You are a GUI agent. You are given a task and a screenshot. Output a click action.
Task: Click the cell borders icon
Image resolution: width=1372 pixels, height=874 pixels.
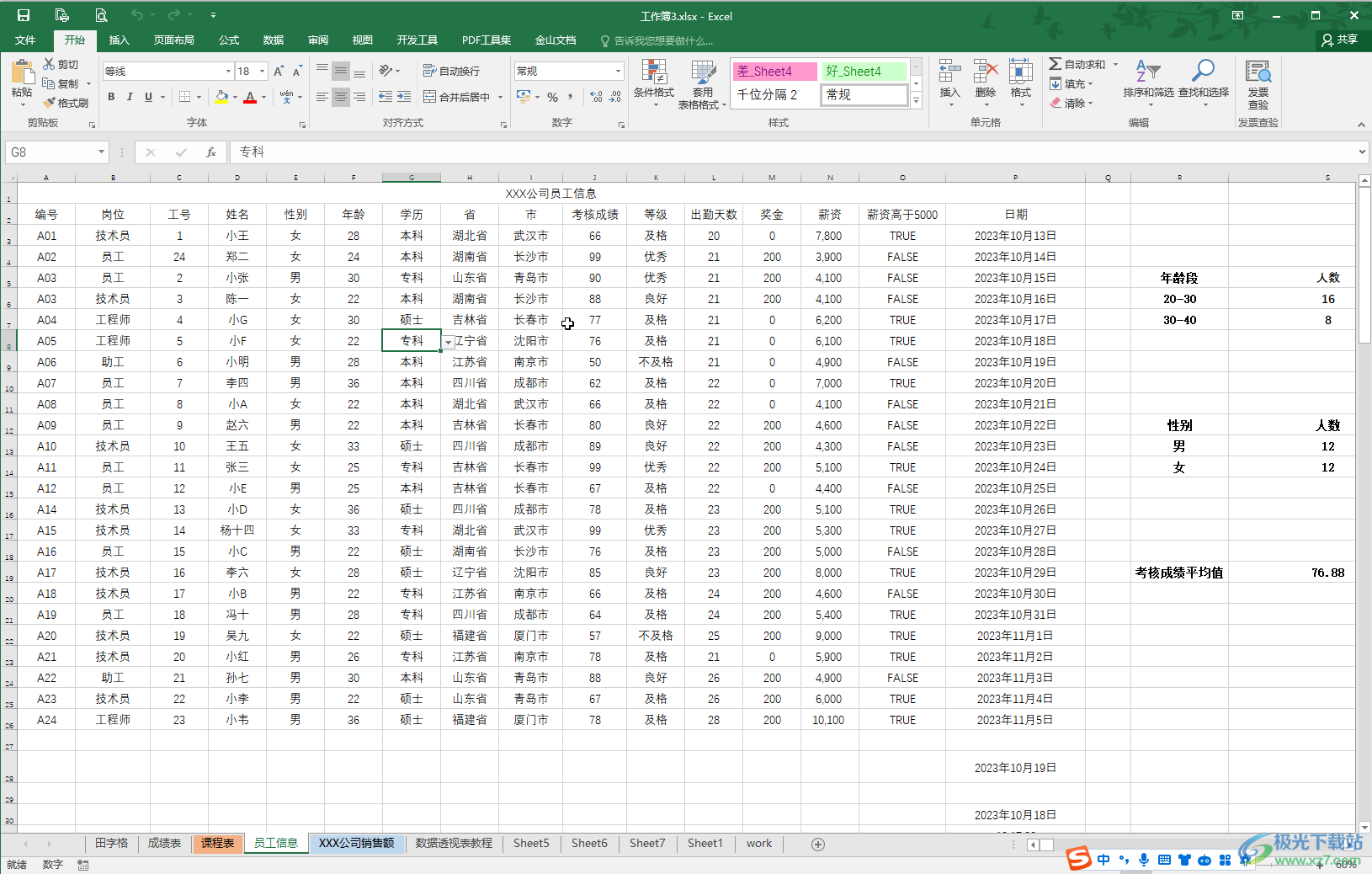[185, 97]
